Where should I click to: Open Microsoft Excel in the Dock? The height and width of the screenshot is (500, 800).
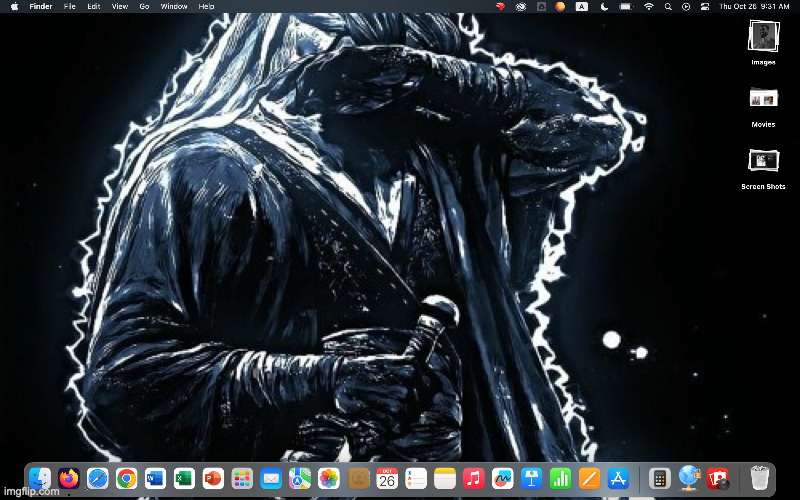tap(184, 479)
